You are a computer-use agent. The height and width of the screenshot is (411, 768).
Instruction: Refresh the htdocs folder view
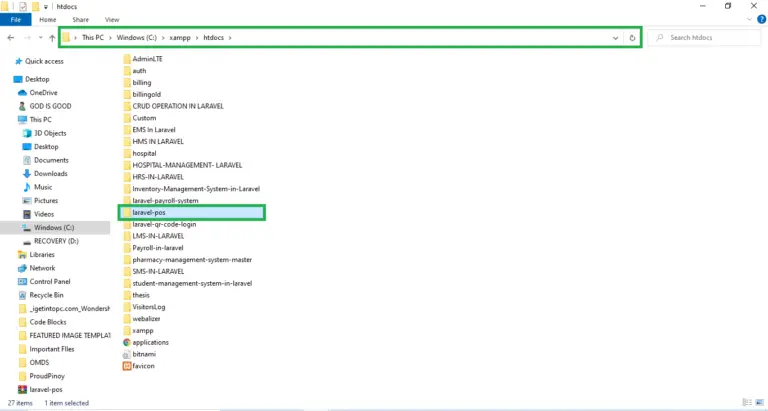click(632, 38)
